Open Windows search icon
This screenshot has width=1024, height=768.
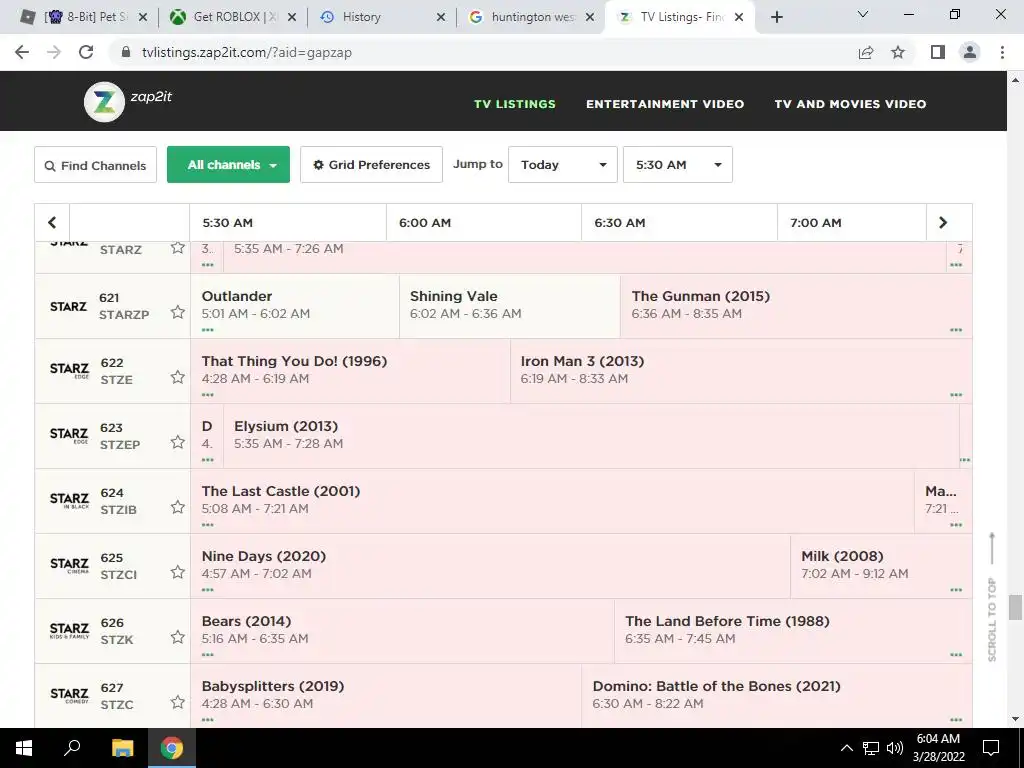(72, 747)
